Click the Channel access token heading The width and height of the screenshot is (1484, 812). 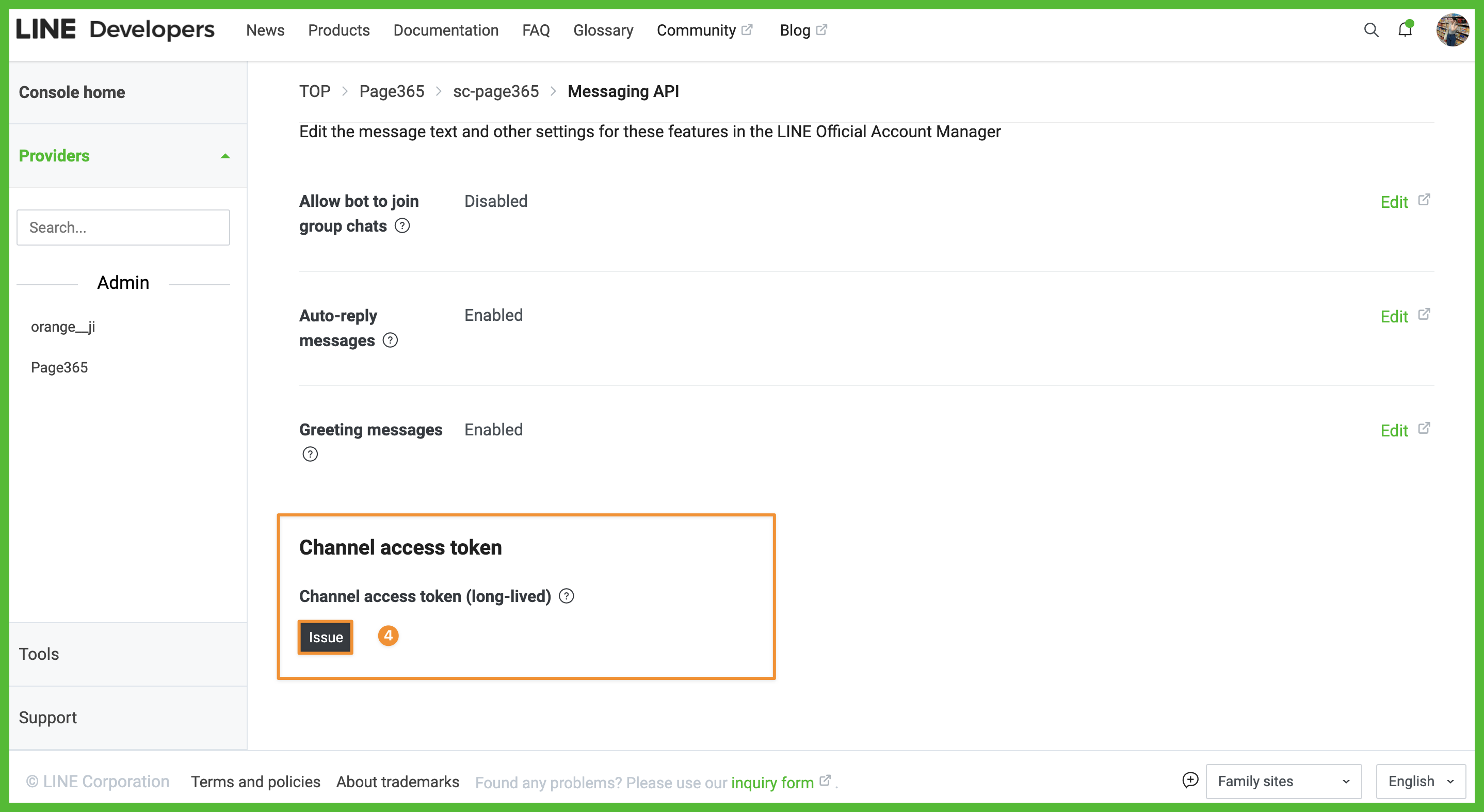pyautogui.click(x=400, y=547)
